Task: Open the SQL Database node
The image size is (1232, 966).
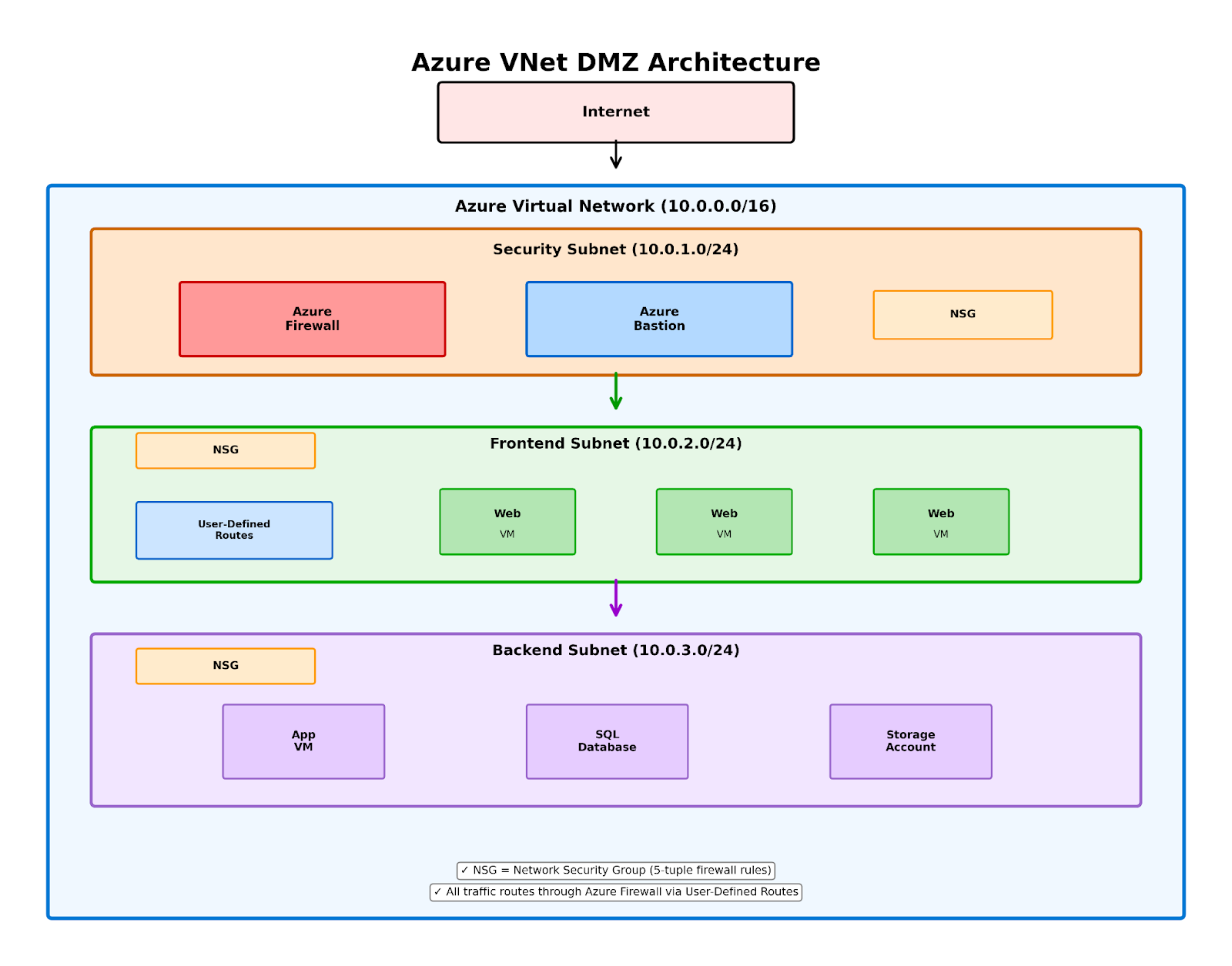Action: point(607,740)
